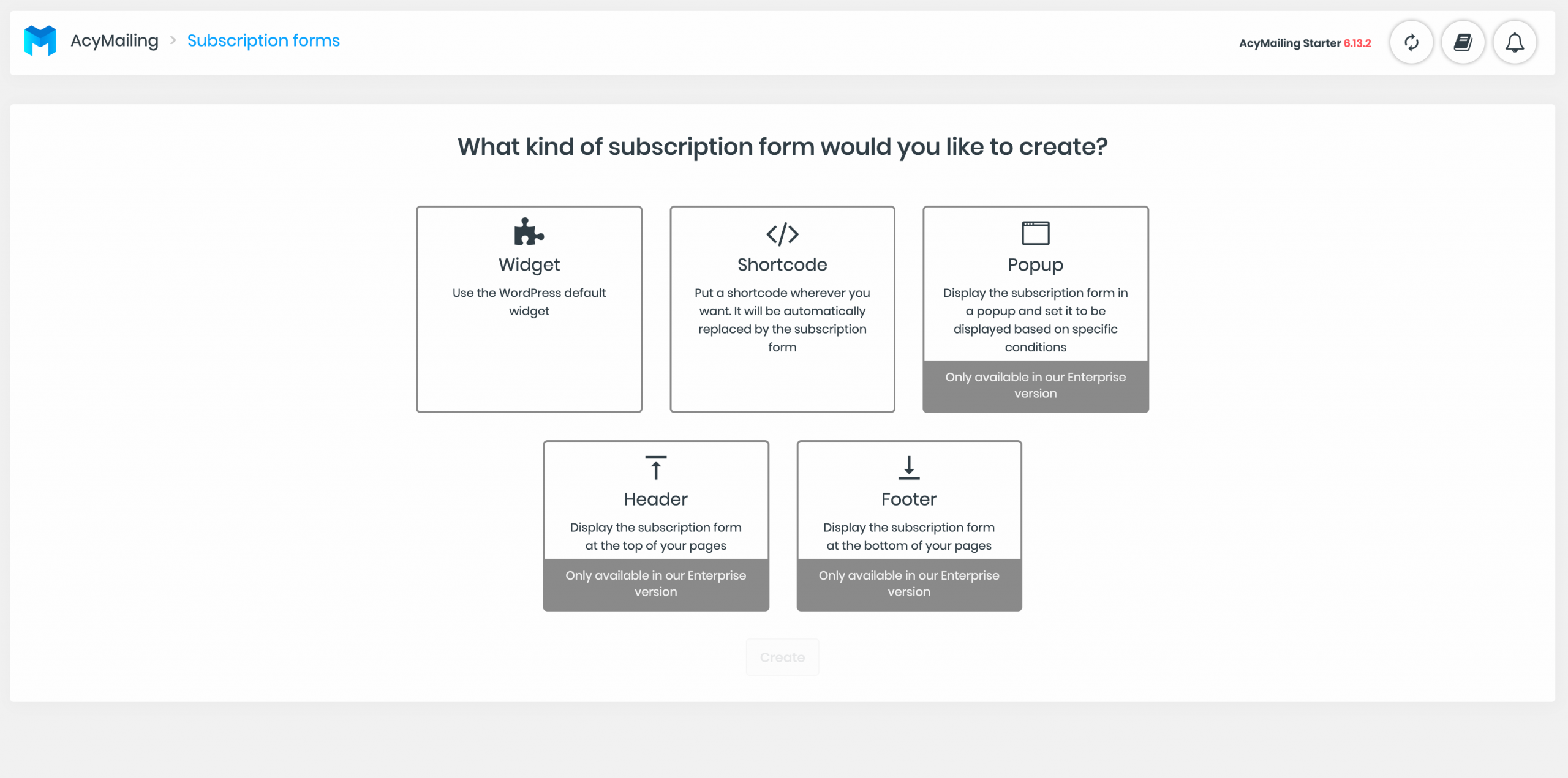Click the Header upload arrow icon
This screenshot has width=1568, height=778.
[655, 468]
